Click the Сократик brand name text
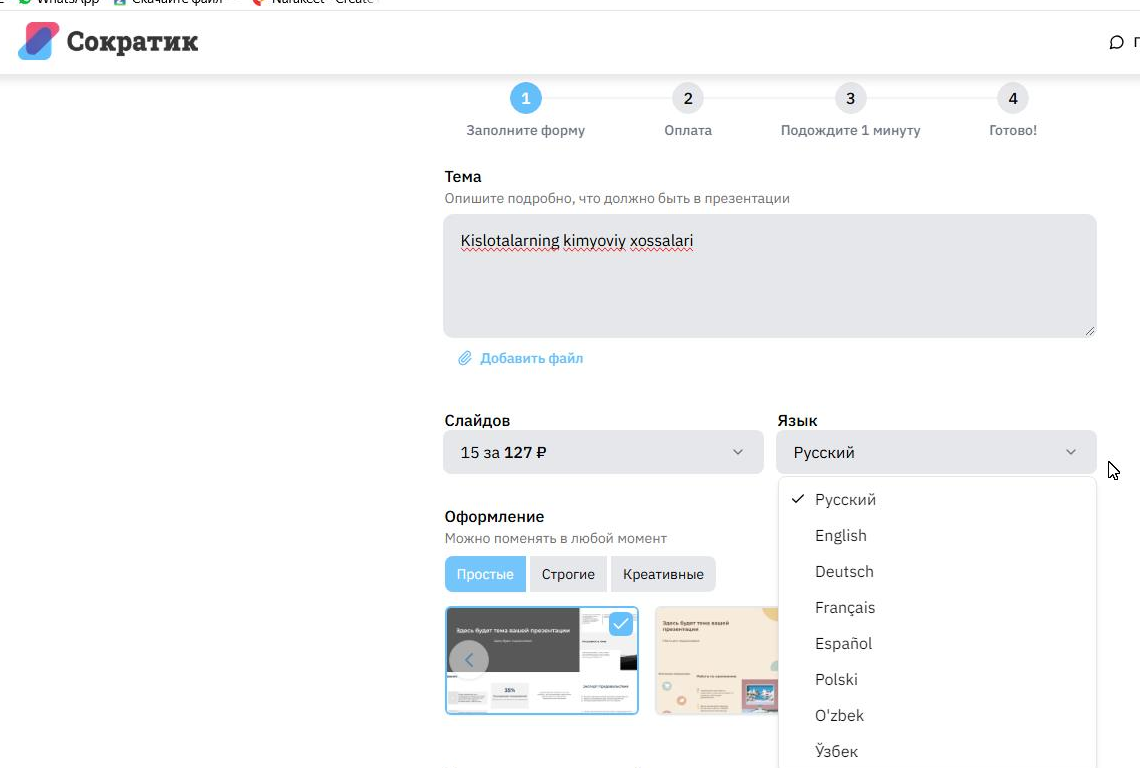This screenshot has height=768, width=1140. (x=132, y=41)
